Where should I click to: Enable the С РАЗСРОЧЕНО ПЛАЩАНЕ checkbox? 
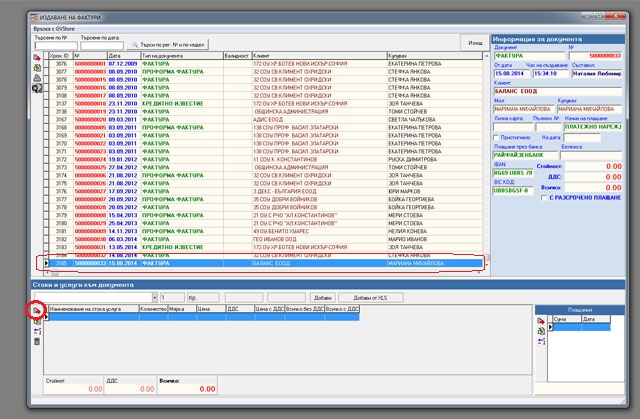pyautogui.click(x=544, y=197)
